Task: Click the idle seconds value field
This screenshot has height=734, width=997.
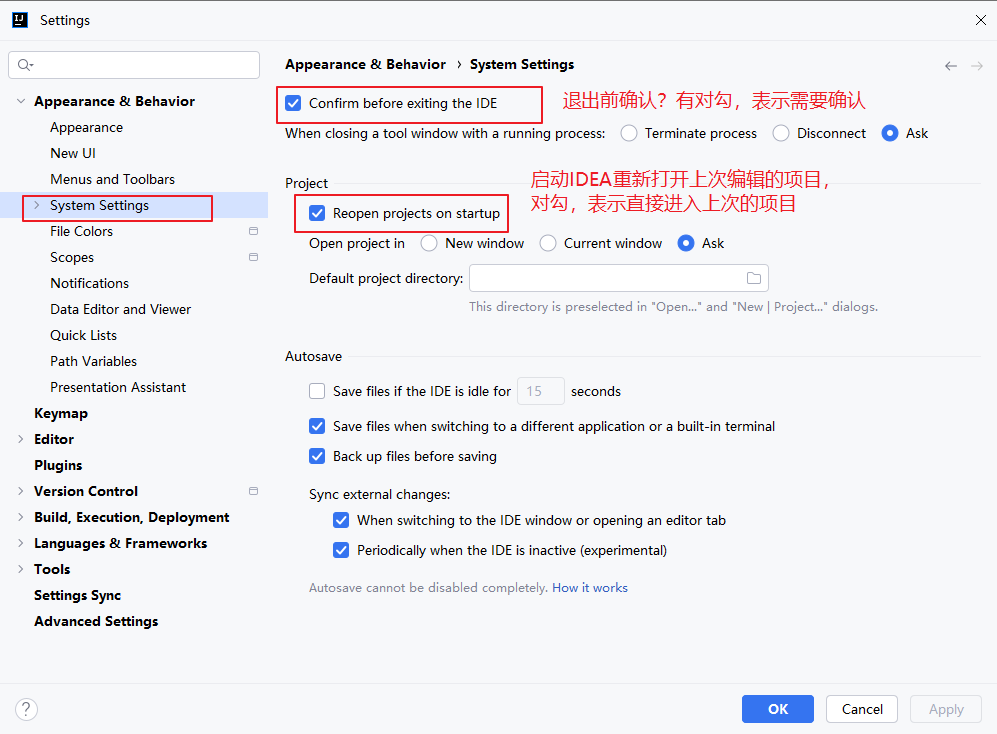Action: [540, 391]
